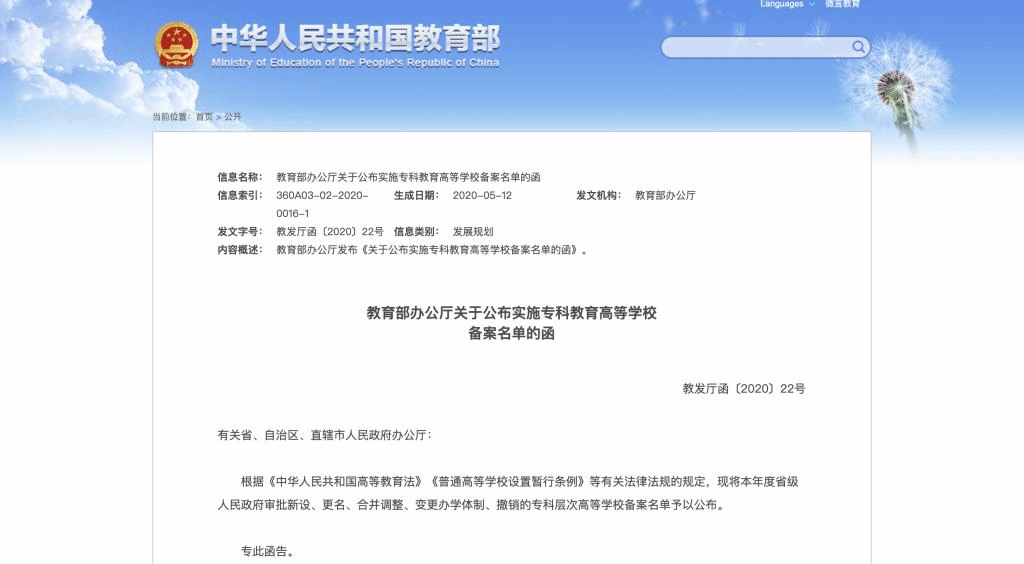
Task: Click the search magnifier icon
Action: coord(858,47)
